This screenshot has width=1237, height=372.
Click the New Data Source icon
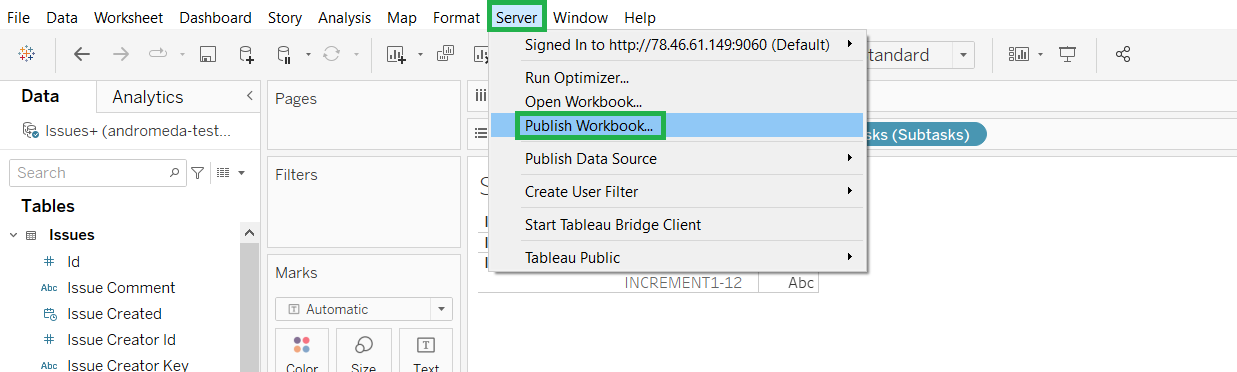246,54
